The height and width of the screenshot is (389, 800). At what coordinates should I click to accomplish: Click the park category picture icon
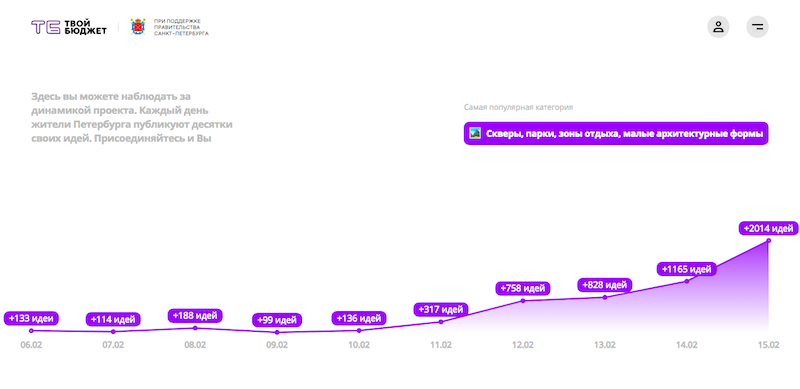tap(475, 133)
